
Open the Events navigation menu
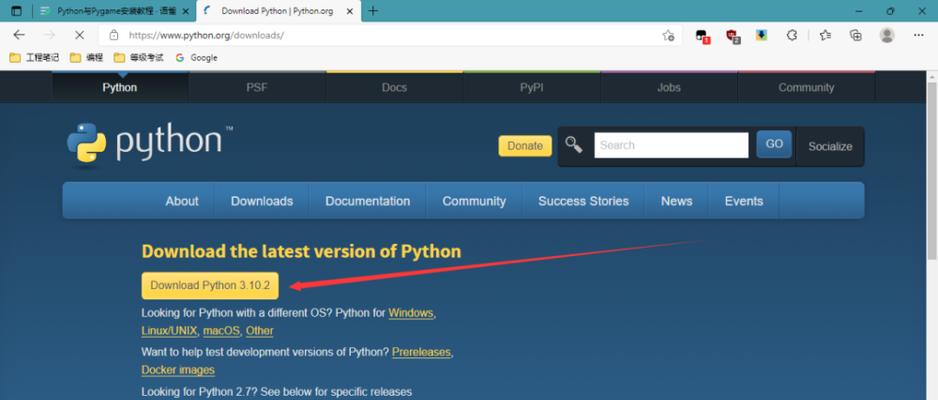pyautogui.click(x=744, y=201)
